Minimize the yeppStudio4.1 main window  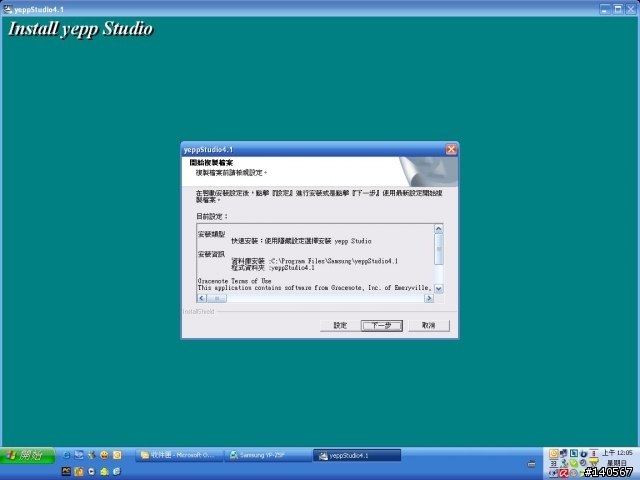(605, 9)
